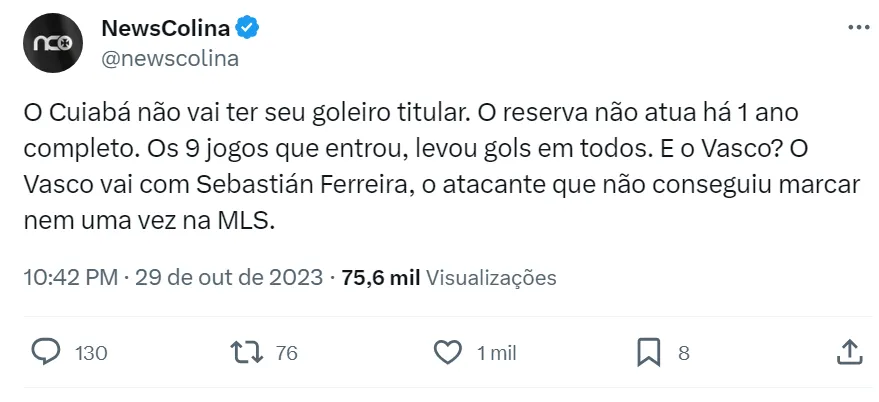Click the reply speech bubble icon
Screen dimensions: 879x402
tap(46, 352)
